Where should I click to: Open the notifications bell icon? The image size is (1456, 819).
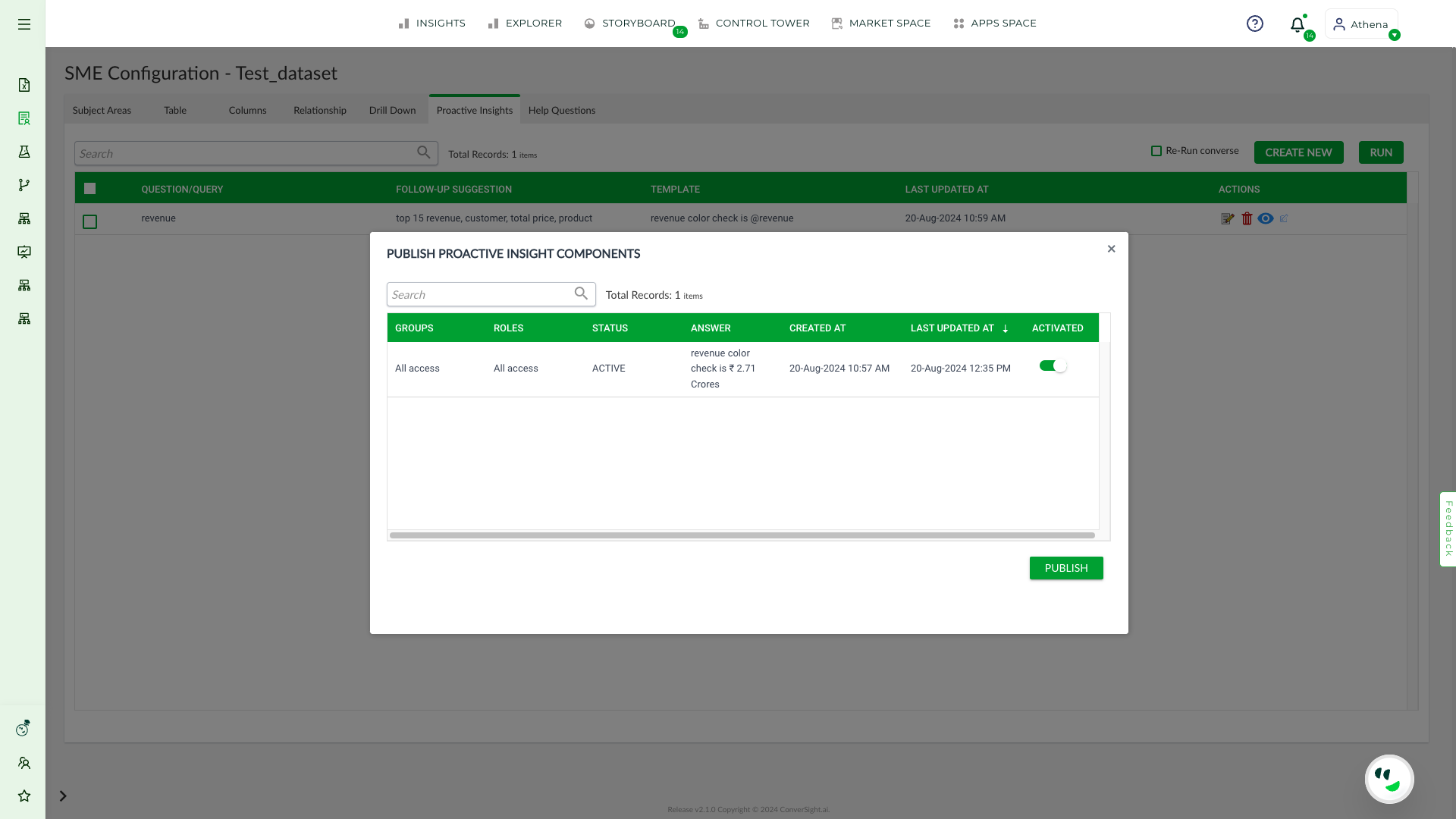click(1298, 24)
